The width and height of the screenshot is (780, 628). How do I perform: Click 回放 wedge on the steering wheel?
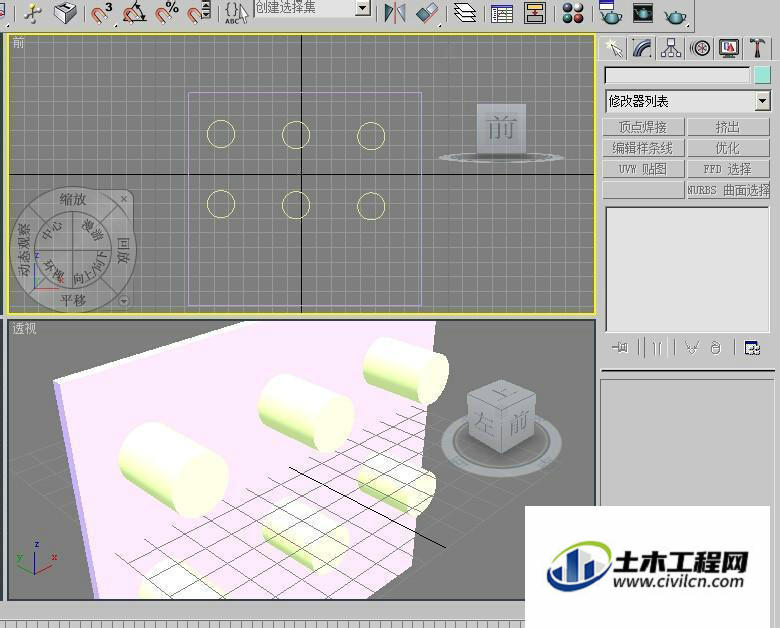[123, 250]
